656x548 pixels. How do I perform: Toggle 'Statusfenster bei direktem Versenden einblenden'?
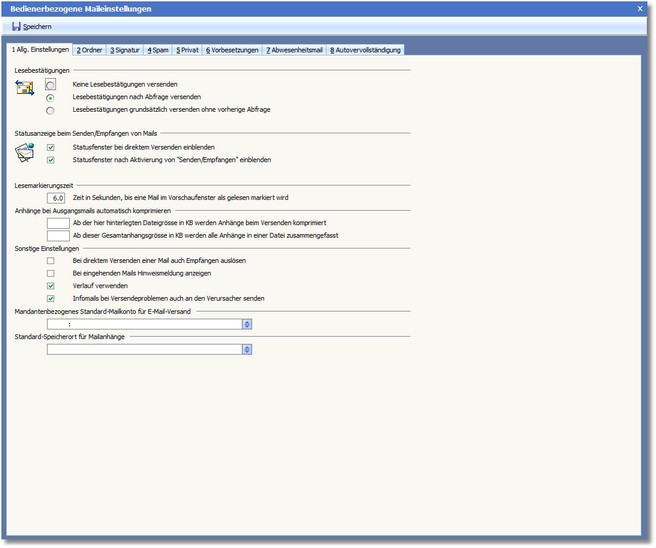(x=51, y=147)
